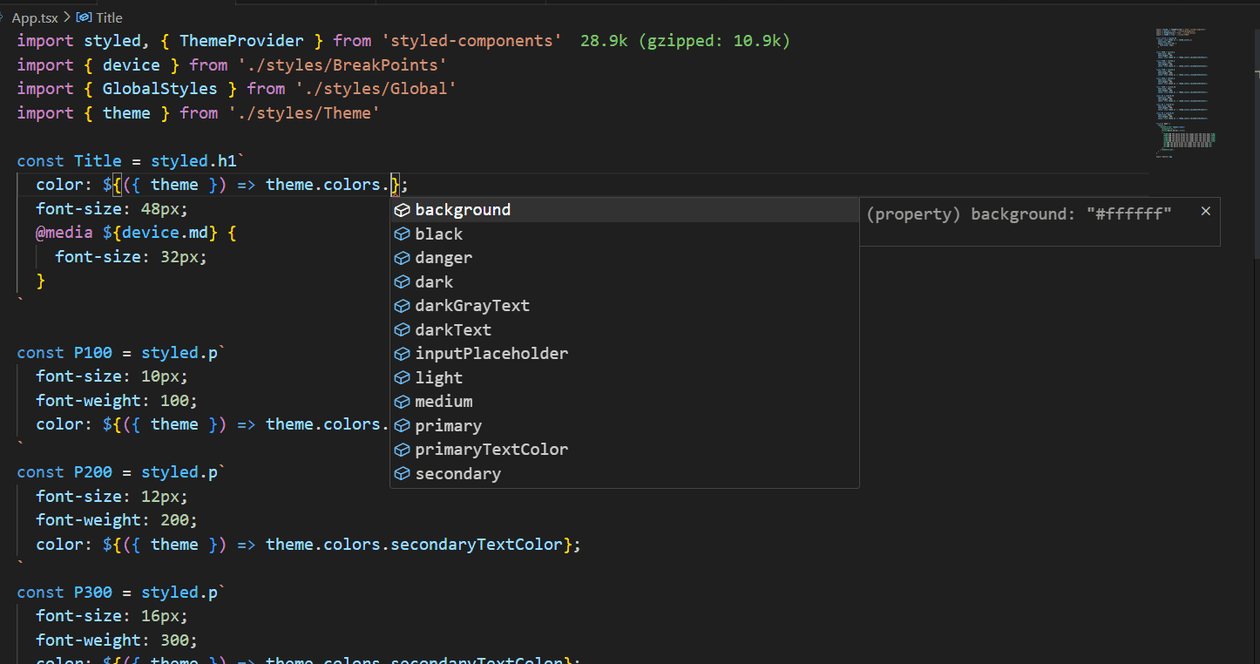Click the './styles/Theme' import path

click(x=304, y=113)
